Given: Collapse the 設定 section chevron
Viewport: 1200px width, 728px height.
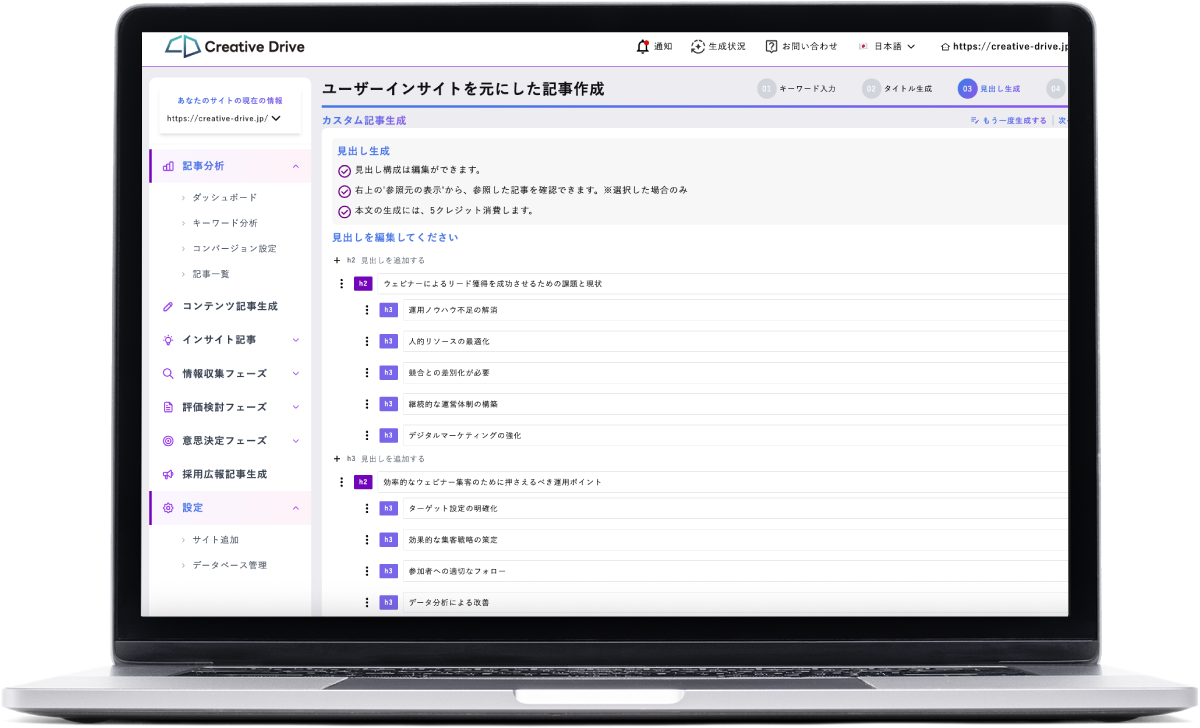Looking at the screenshot, I should [x=295, y=507].
